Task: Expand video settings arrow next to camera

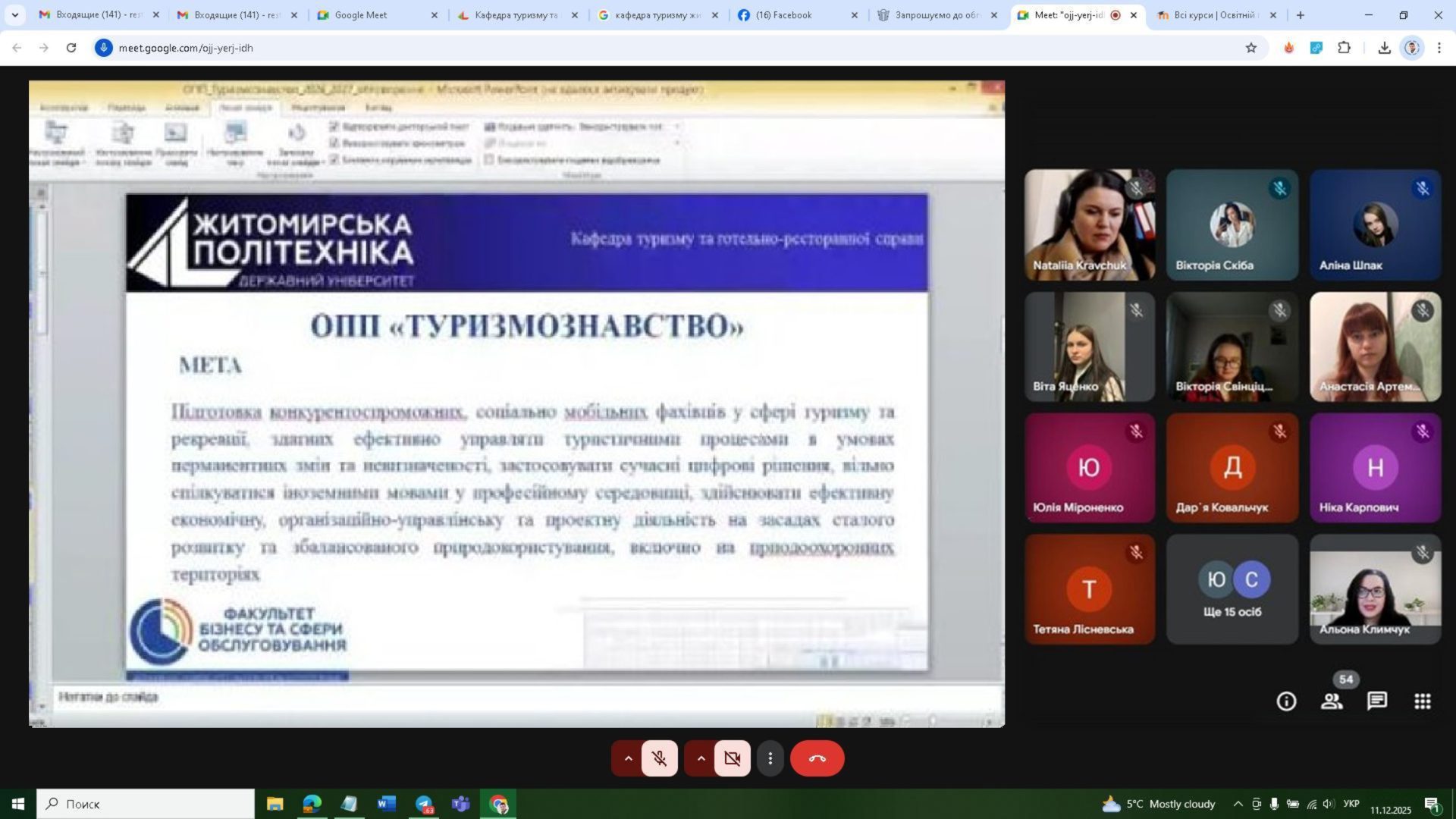Action: (701, 758)
